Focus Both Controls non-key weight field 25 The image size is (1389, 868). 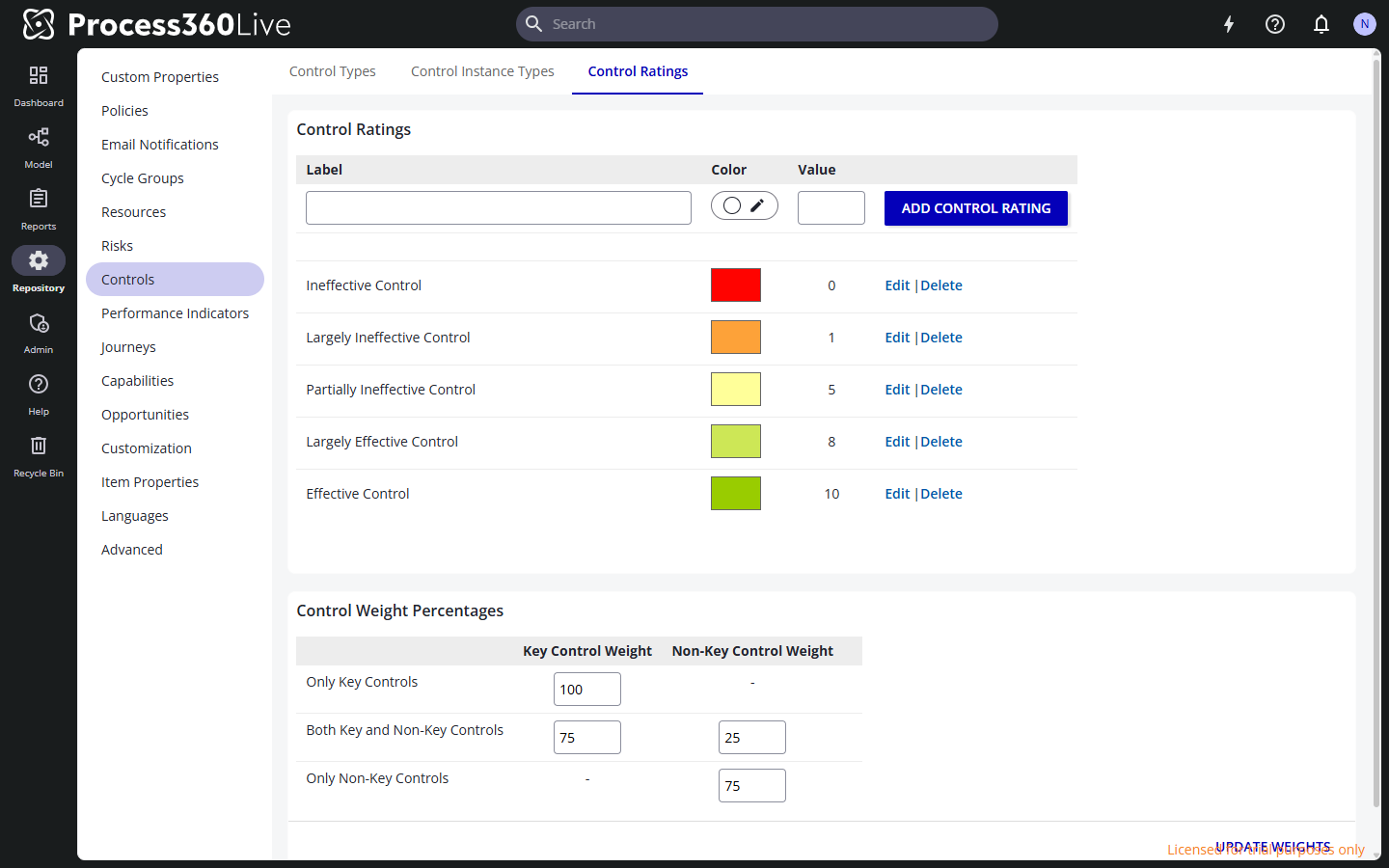click(752, 738)
